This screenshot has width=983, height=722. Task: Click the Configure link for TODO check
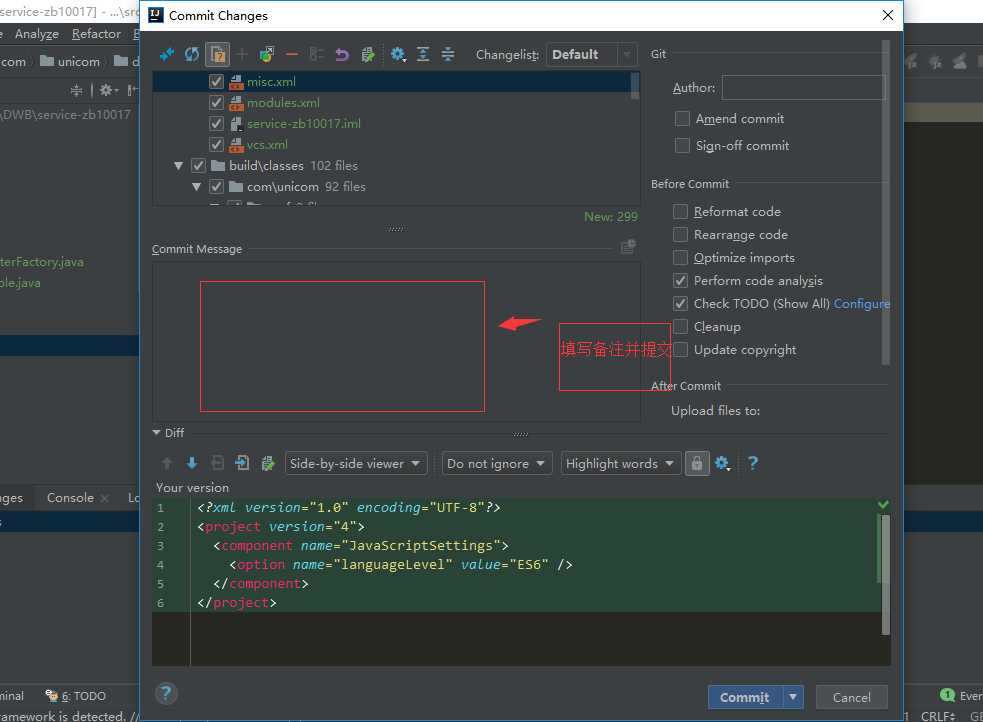861,304
